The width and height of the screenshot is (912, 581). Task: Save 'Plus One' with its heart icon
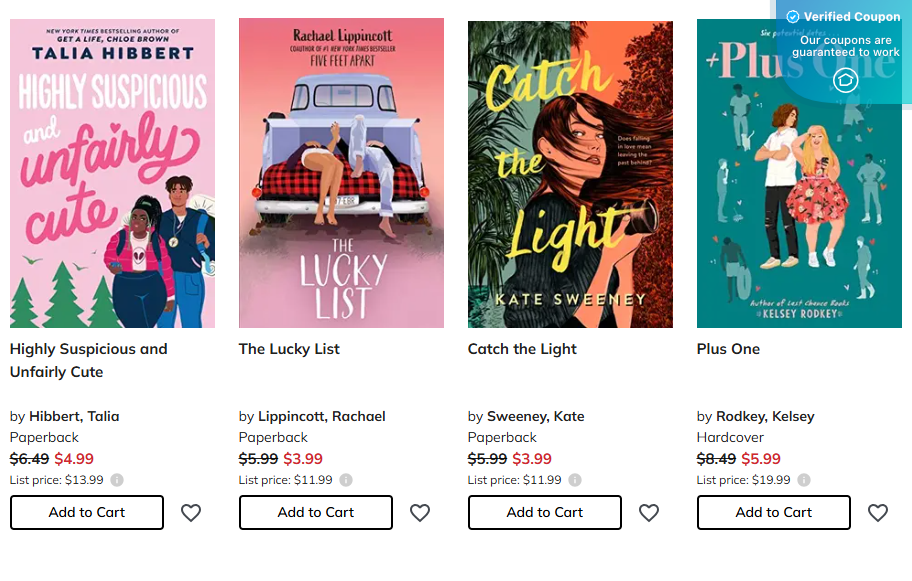878,512
